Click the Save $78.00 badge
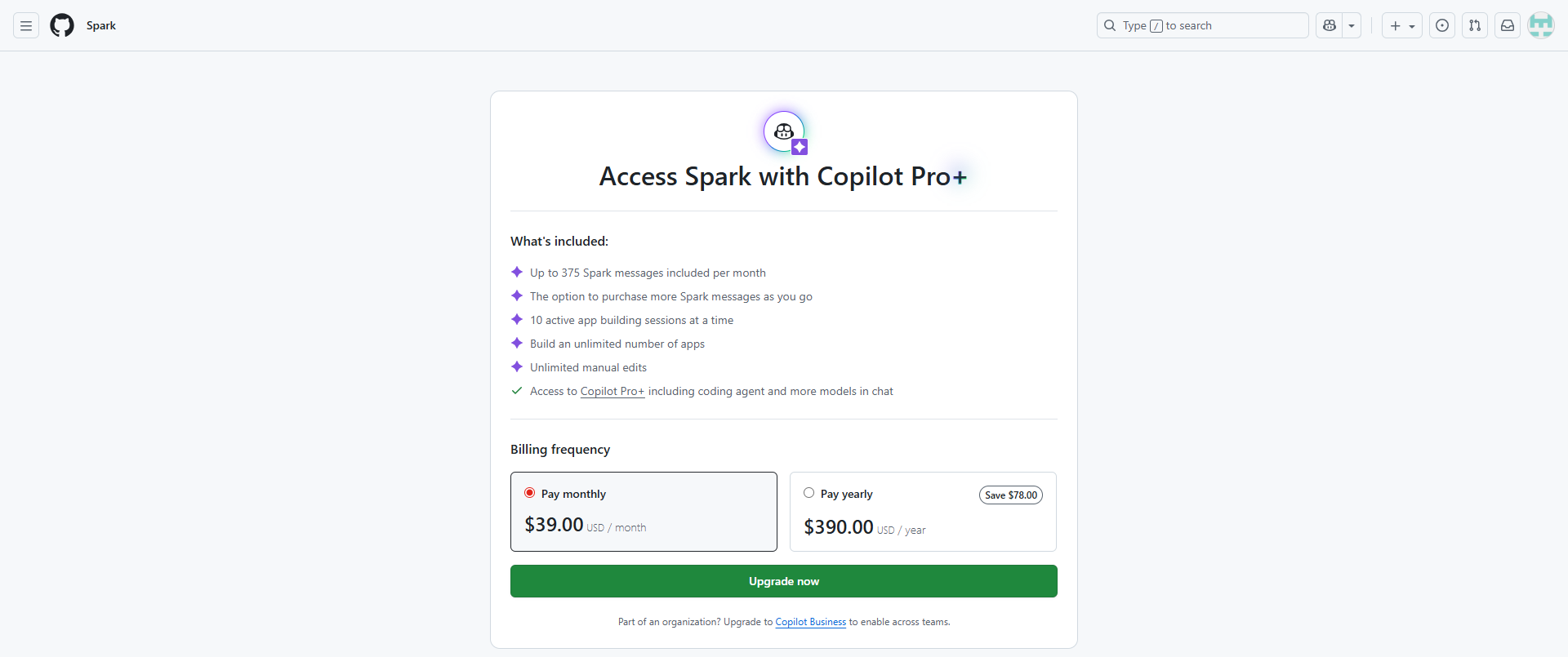Screen dimensions: 1568x657 point(1010,495)
